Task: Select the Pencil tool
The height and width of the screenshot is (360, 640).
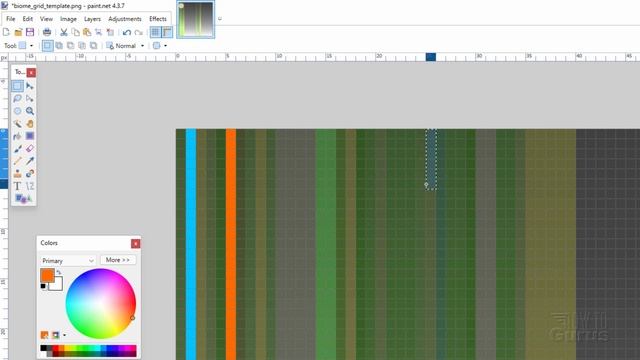Action: 17,161
